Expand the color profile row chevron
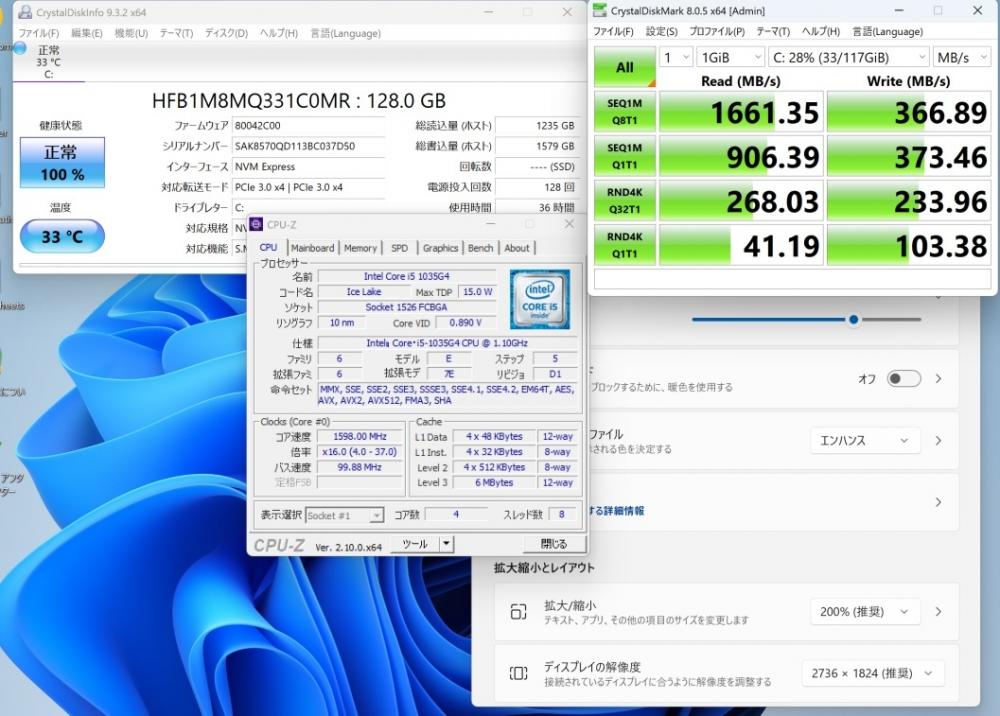Screen dimensions: 1000x716 coord(939,441)
